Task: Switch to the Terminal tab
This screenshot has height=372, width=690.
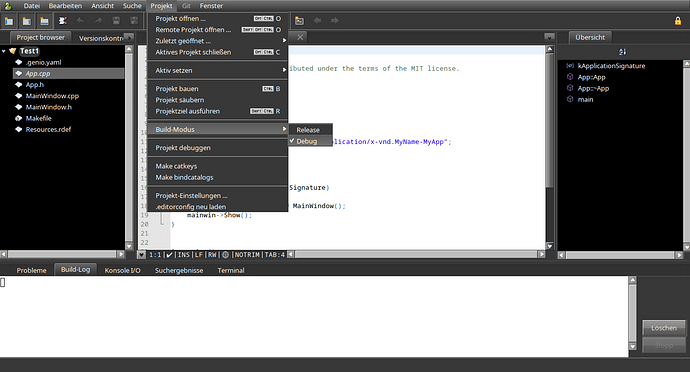Action: pos(231,270)
